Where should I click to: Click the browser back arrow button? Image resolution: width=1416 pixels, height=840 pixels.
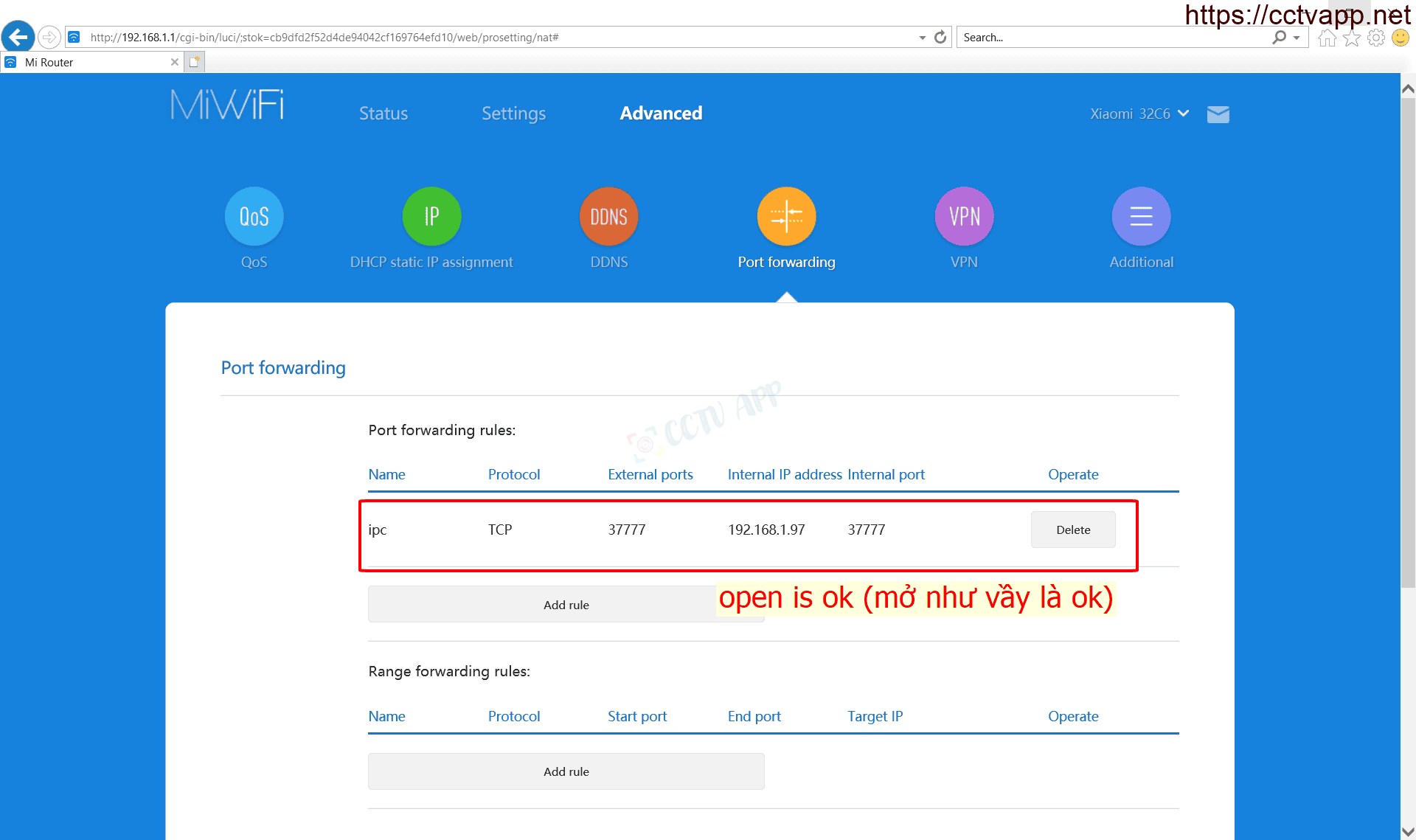18,37
